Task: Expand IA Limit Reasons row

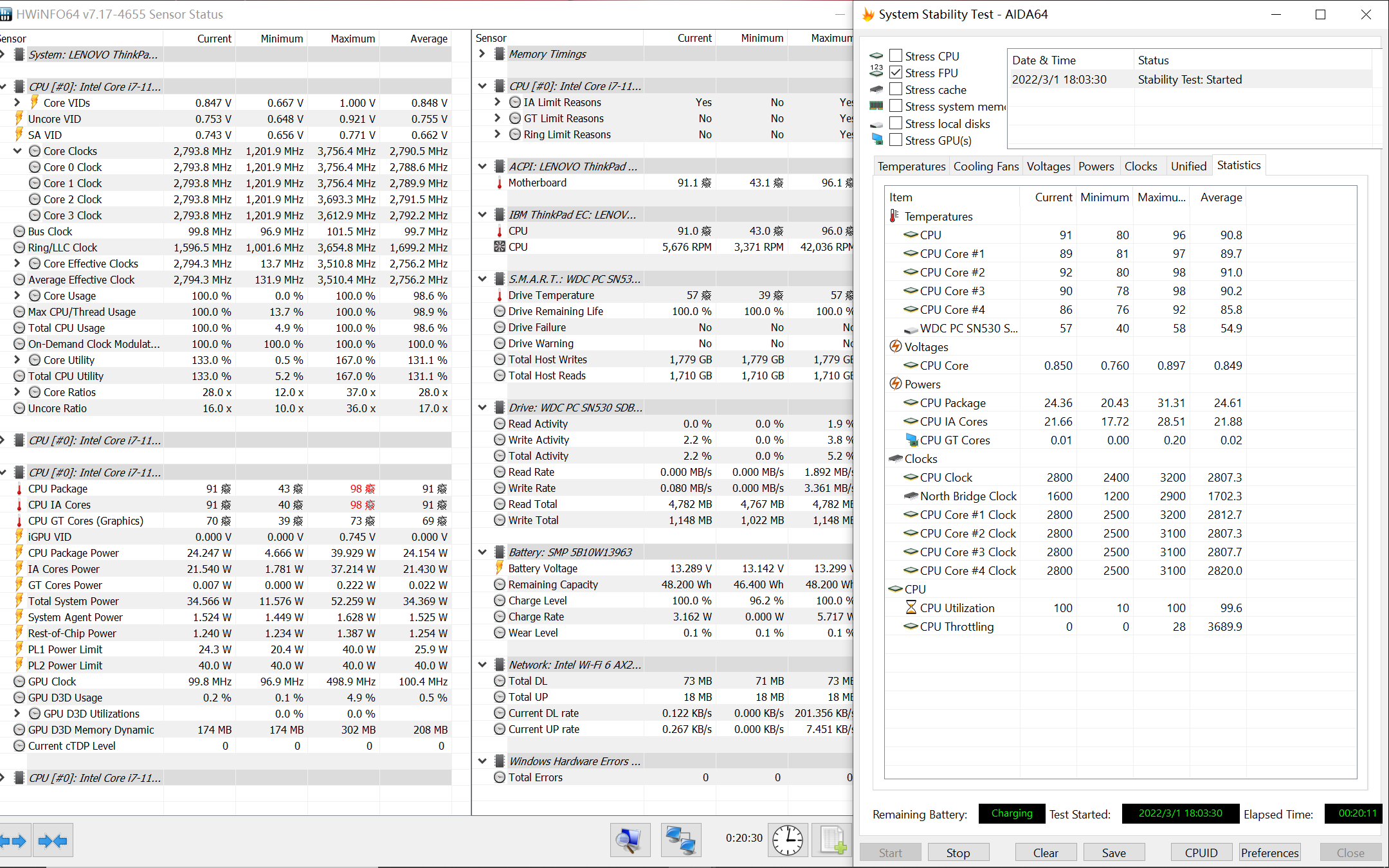Action: pyautogui.click(x=498, y=102)
